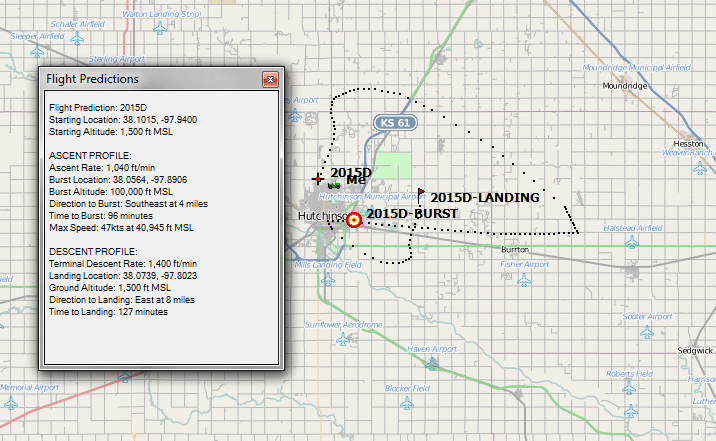Image resolution: width=716 pixels, height=441 pixels.
Task: Click the Blocker Field airplane icon
Action: pos(407,403)
